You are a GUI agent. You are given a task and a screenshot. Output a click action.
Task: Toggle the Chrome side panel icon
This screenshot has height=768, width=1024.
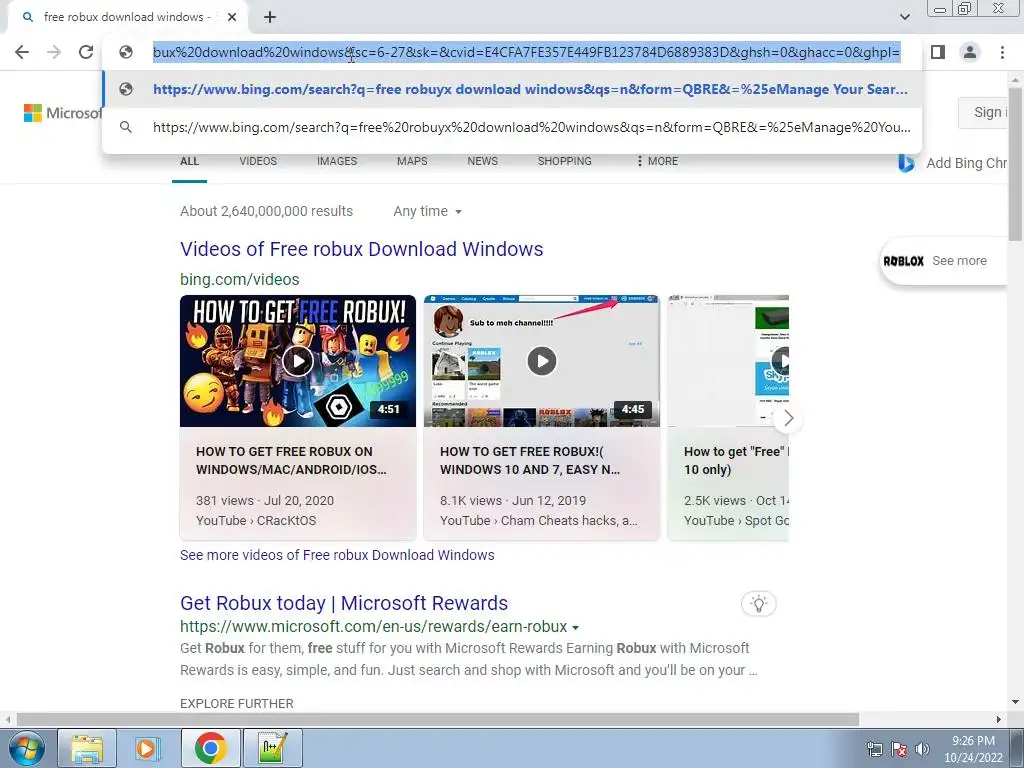tap(938, 52)
